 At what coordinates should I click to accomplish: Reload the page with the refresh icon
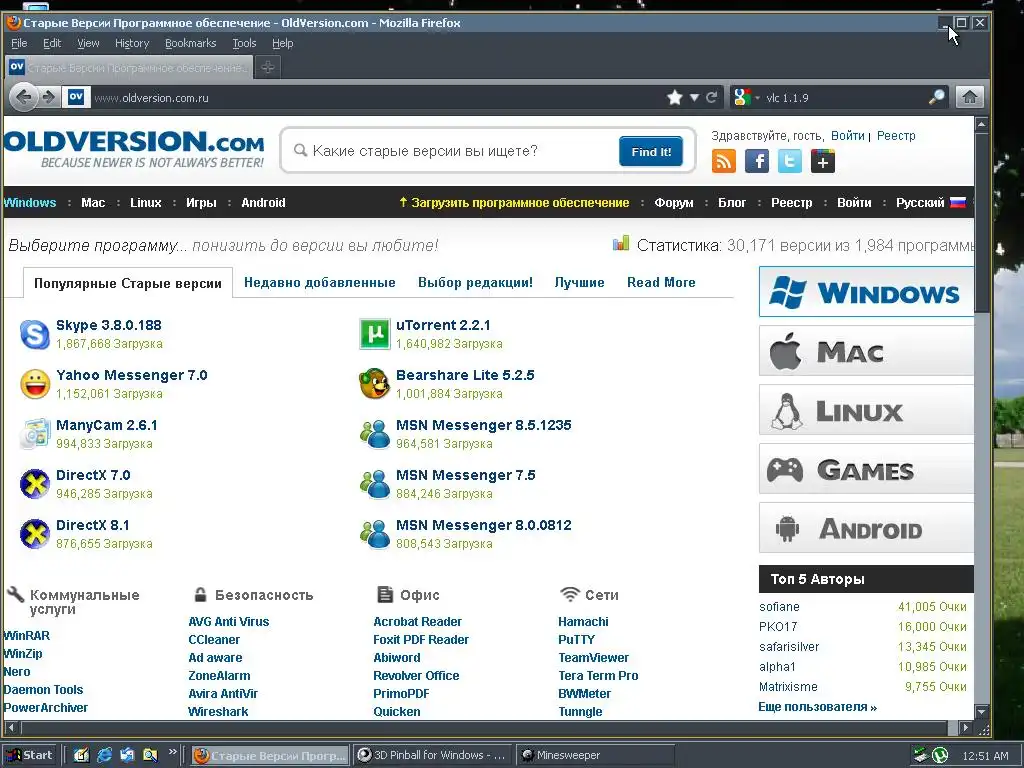(x=711, y=97)
